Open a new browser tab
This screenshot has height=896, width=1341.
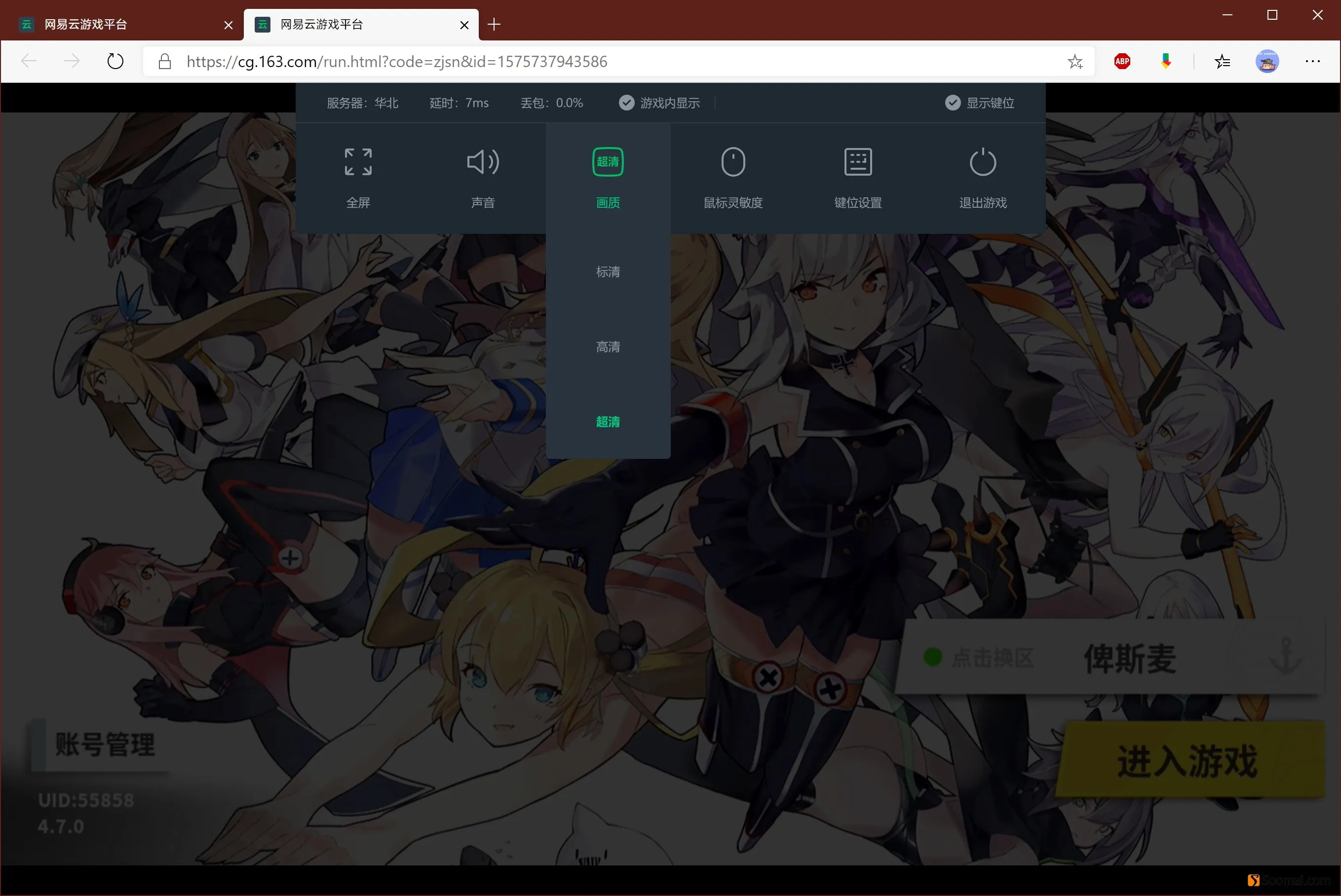[x=494, y=24]
